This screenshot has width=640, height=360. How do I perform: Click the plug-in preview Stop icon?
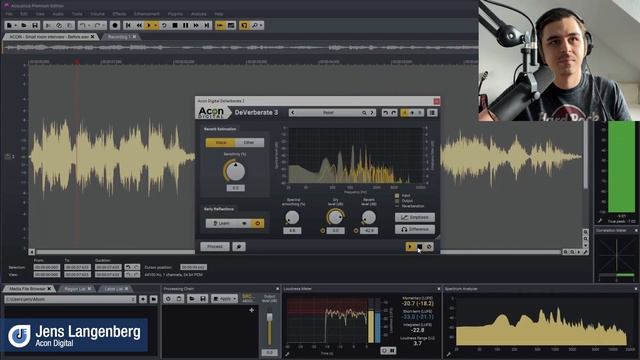[x=420, y=247]
